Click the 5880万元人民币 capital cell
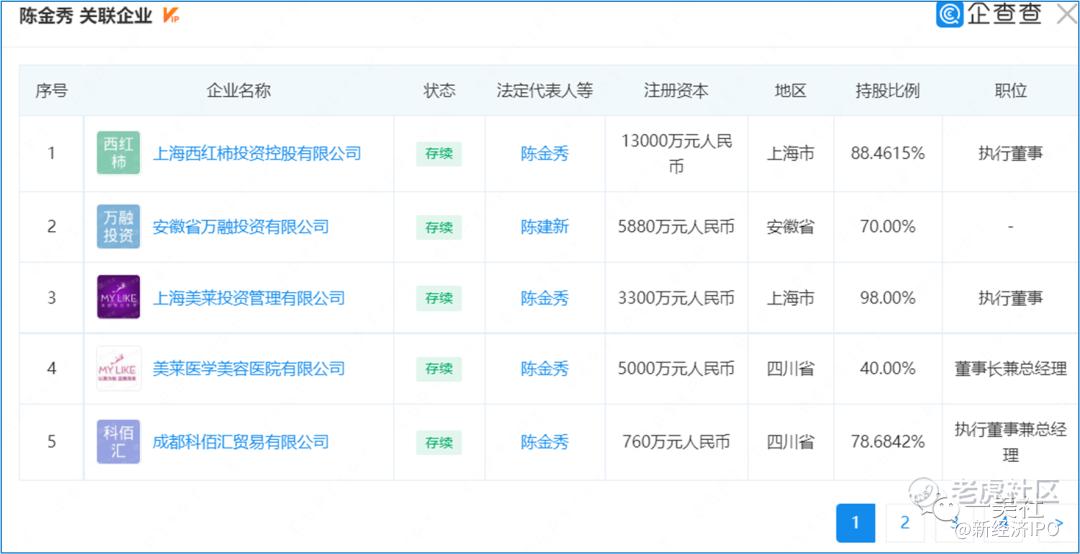The height and width of the screenshot is (554, 1080). (676, 227)
